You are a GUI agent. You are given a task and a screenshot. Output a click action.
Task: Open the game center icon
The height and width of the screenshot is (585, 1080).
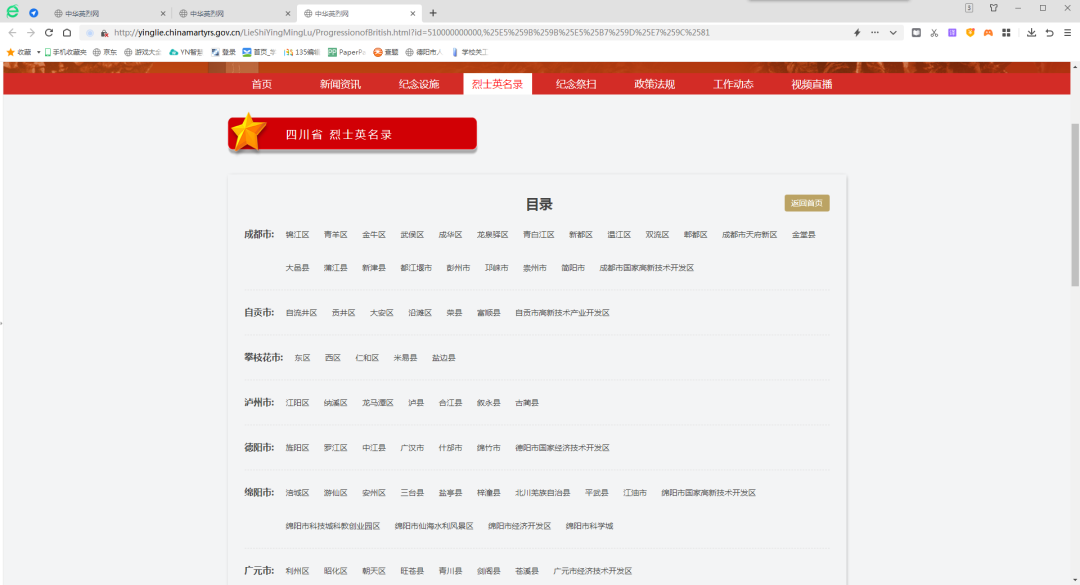coord(988,33)
